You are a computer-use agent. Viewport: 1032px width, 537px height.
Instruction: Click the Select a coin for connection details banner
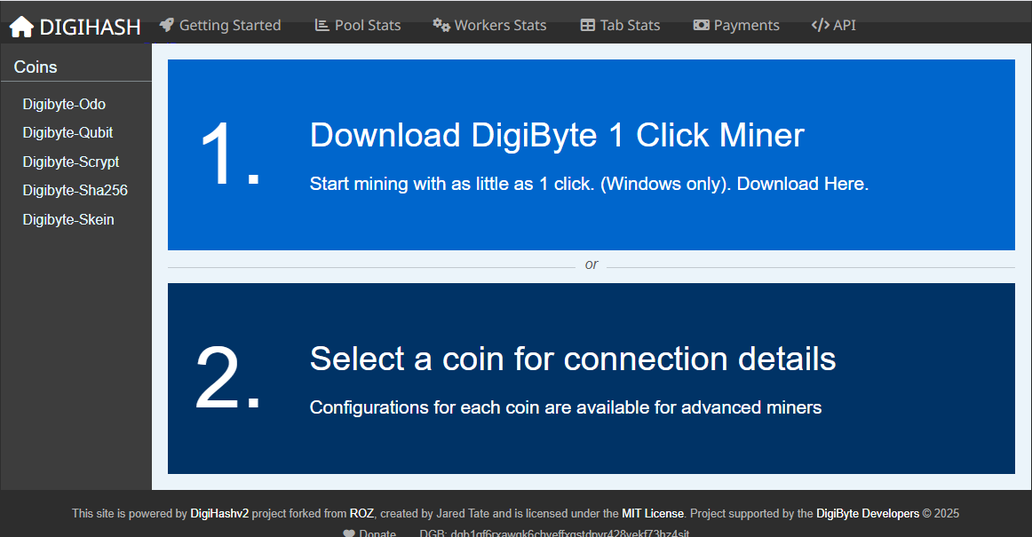point(591,378)
